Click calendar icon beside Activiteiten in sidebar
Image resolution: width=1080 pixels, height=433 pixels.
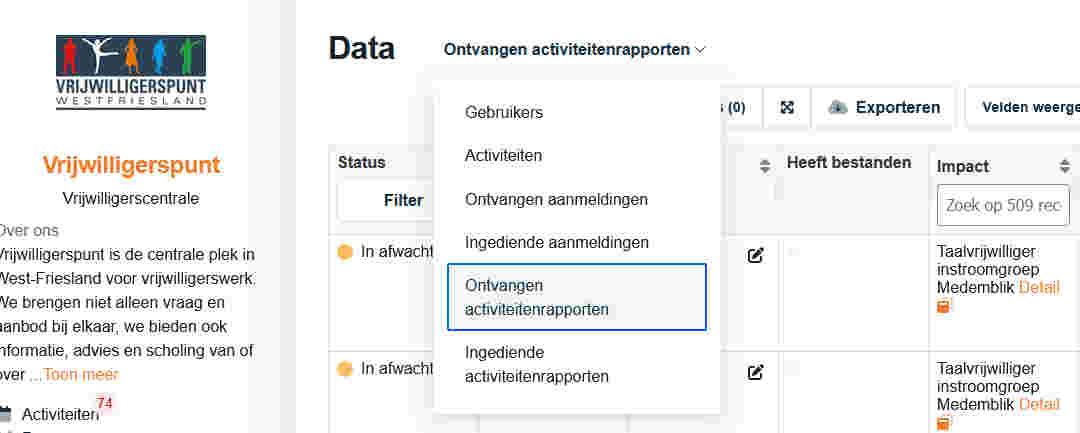tap(6, 413)
